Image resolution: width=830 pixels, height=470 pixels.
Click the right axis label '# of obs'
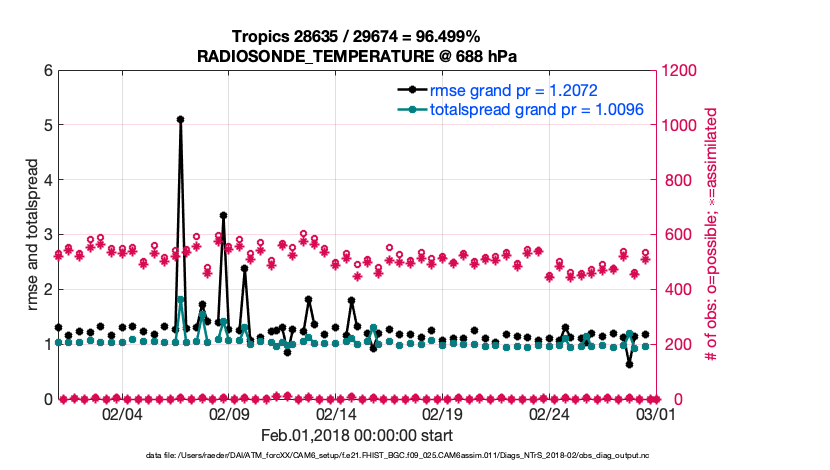coord(712,235)
